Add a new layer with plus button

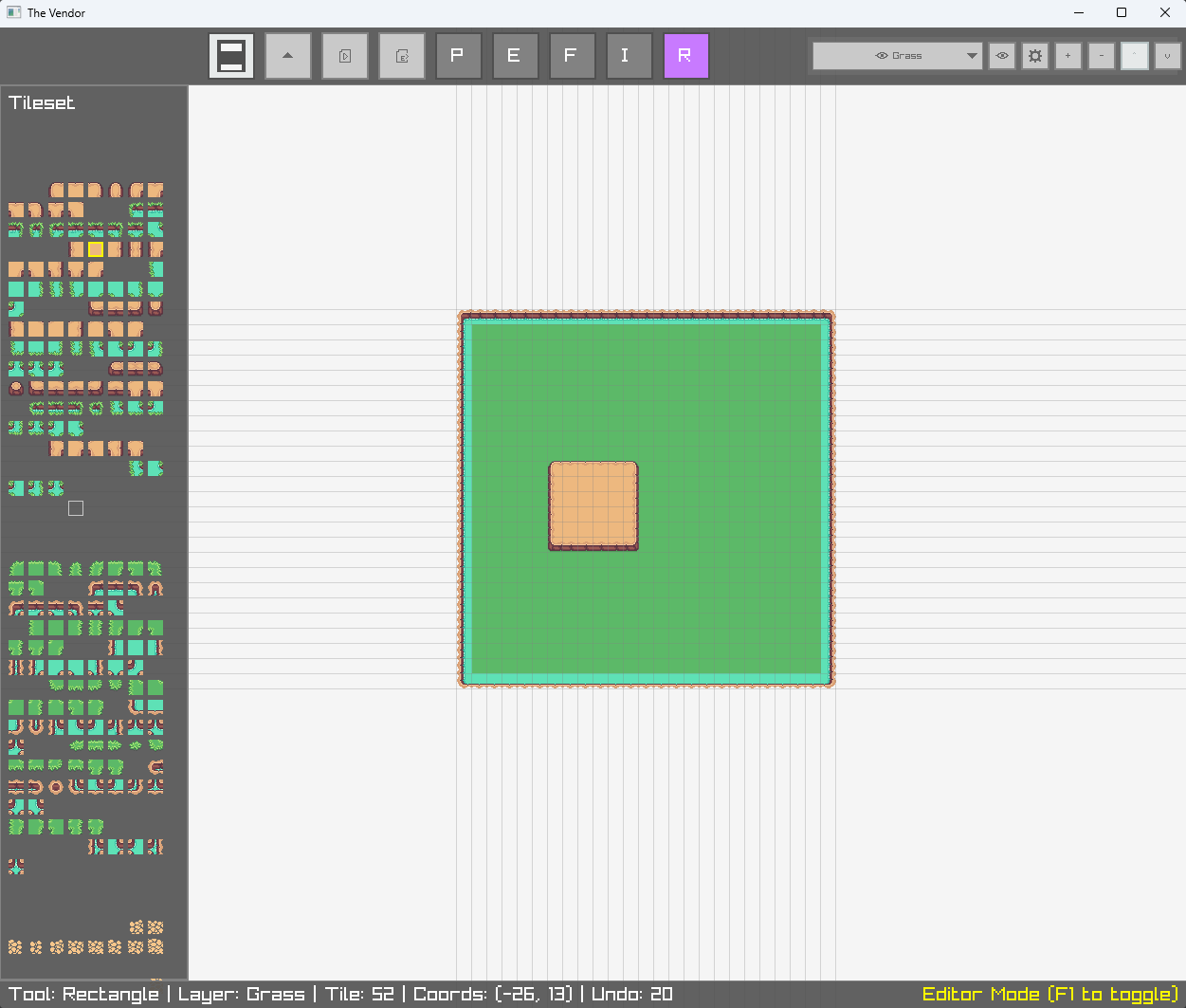click(1068, 56)
